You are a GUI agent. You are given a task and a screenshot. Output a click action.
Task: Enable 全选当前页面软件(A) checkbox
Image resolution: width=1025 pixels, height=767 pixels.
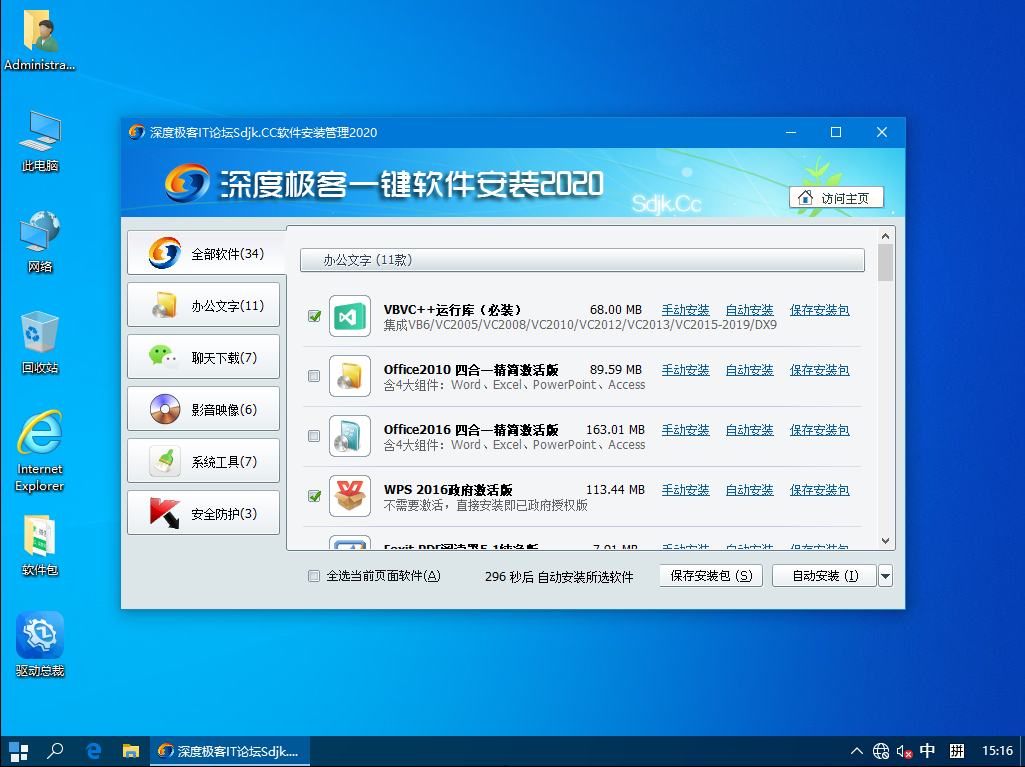[x=314, y=576]
